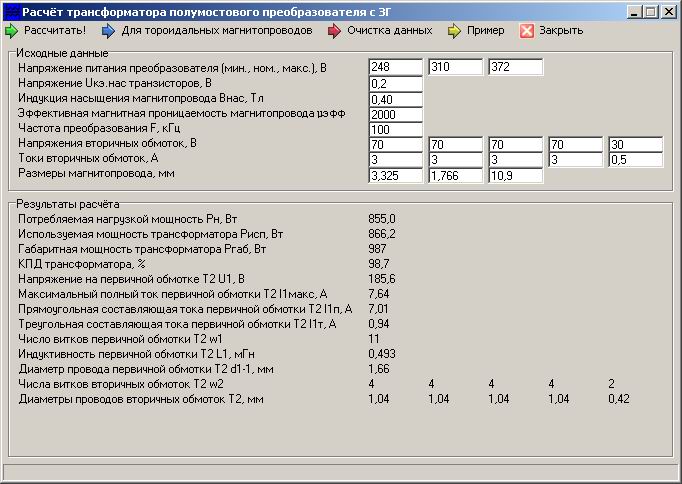This screenshot has height=484, width=682.
Task: Choose Очистка данных to clear the fields
Action: [390, 30]
